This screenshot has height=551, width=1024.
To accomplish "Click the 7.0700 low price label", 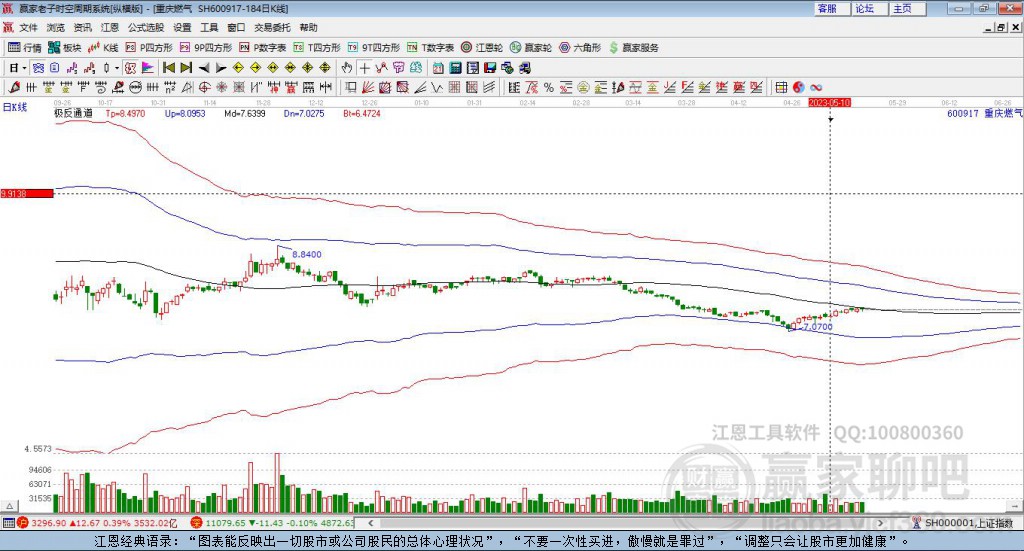I will tap(818, 326).
